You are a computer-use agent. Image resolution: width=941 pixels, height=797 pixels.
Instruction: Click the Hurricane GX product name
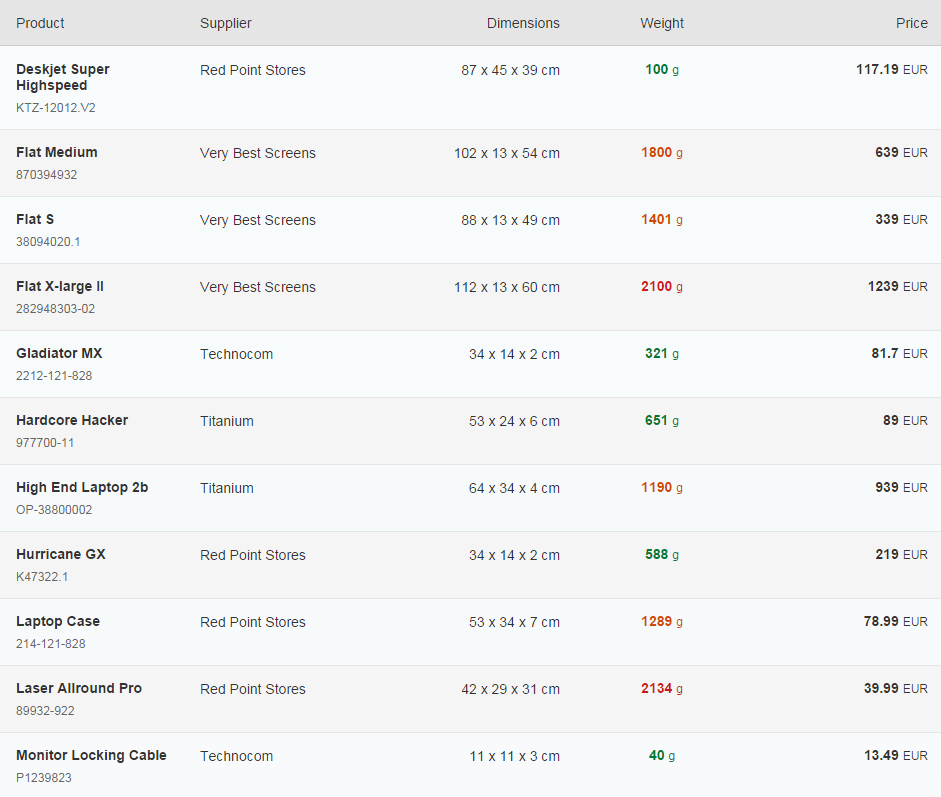[x=61, y=555]
